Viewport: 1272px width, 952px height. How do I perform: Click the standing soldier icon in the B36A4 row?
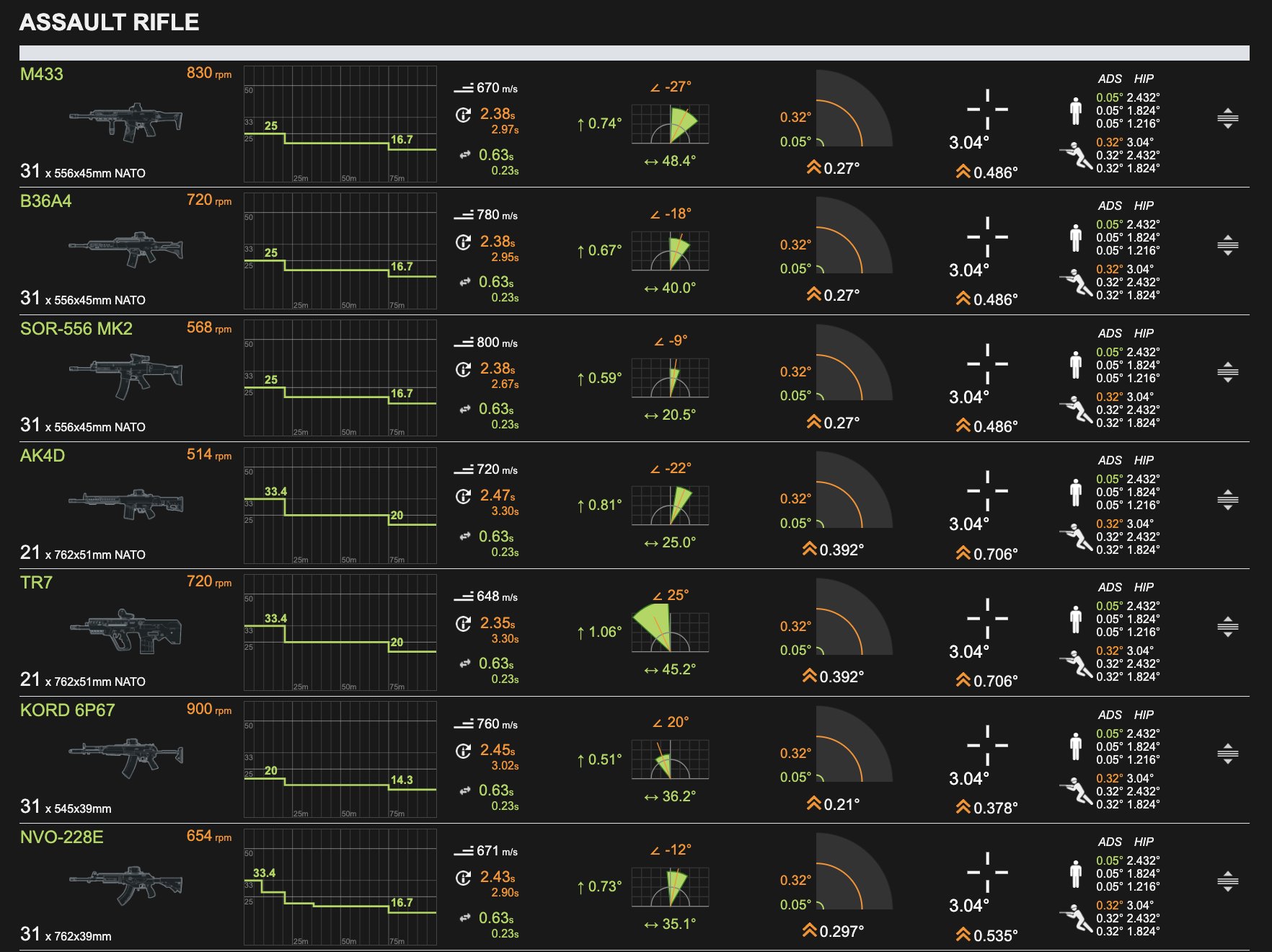(x=1076, y=237)
